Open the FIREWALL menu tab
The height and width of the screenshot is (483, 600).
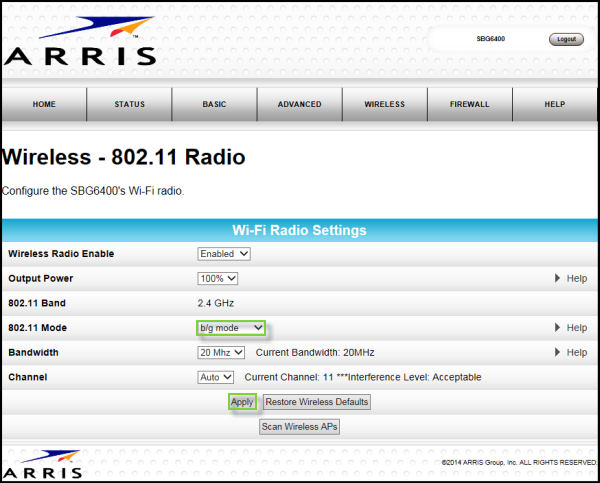pos(469,104)
